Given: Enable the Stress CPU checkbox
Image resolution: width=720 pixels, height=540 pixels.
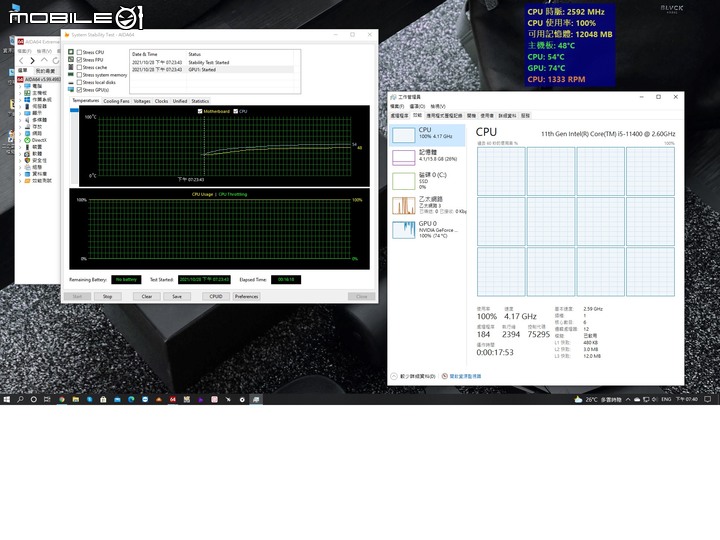Looking at the screenshot, I should coord(79,52).
